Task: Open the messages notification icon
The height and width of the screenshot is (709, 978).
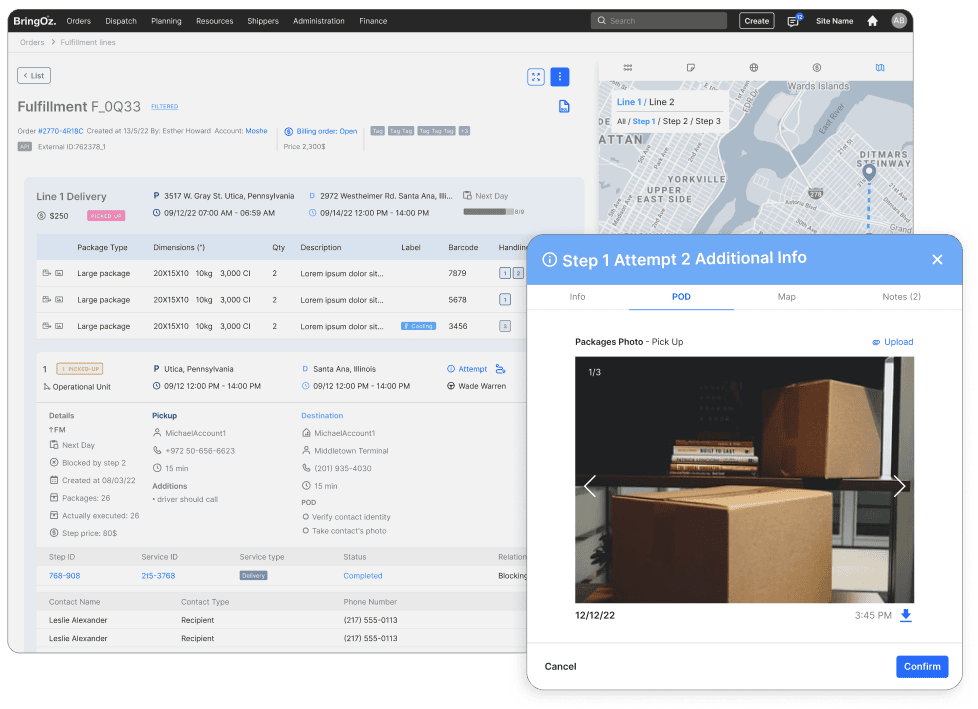Action: pos(793,21)
